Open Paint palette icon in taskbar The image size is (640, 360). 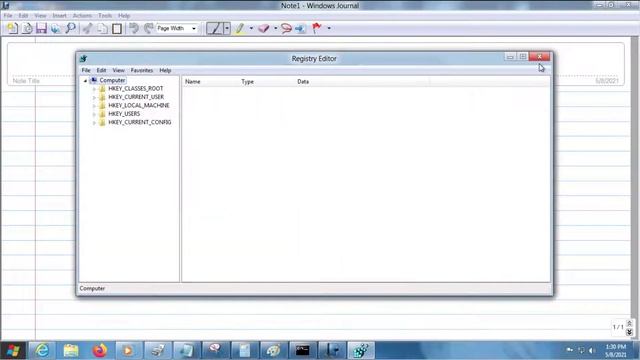pos(273,351)
